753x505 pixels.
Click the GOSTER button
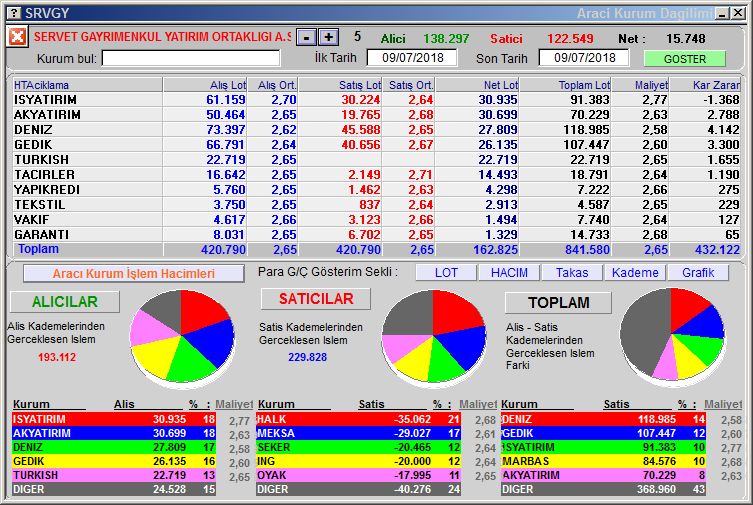[x=684, y=59]
